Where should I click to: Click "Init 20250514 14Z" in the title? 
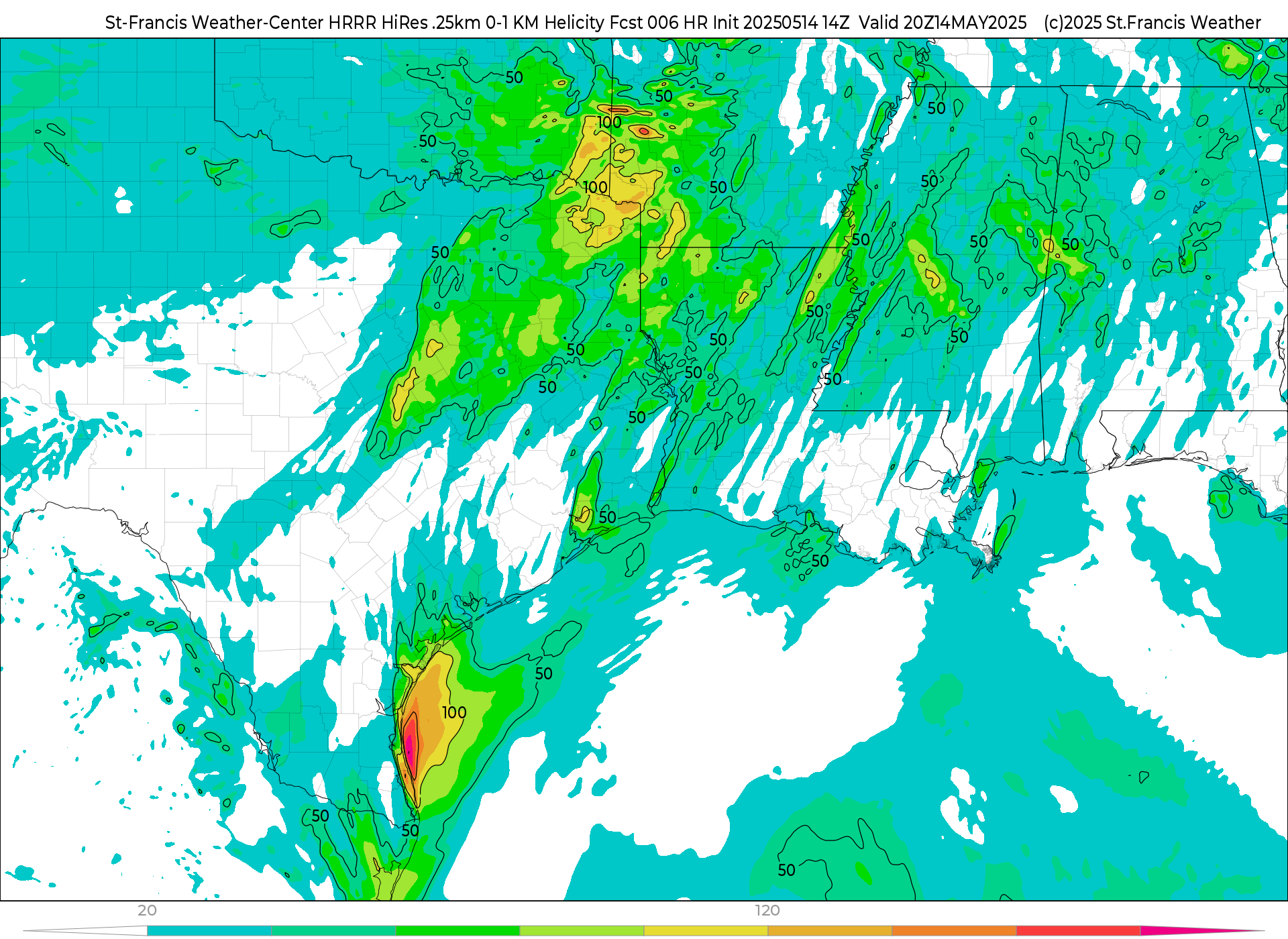pos(781,23)
